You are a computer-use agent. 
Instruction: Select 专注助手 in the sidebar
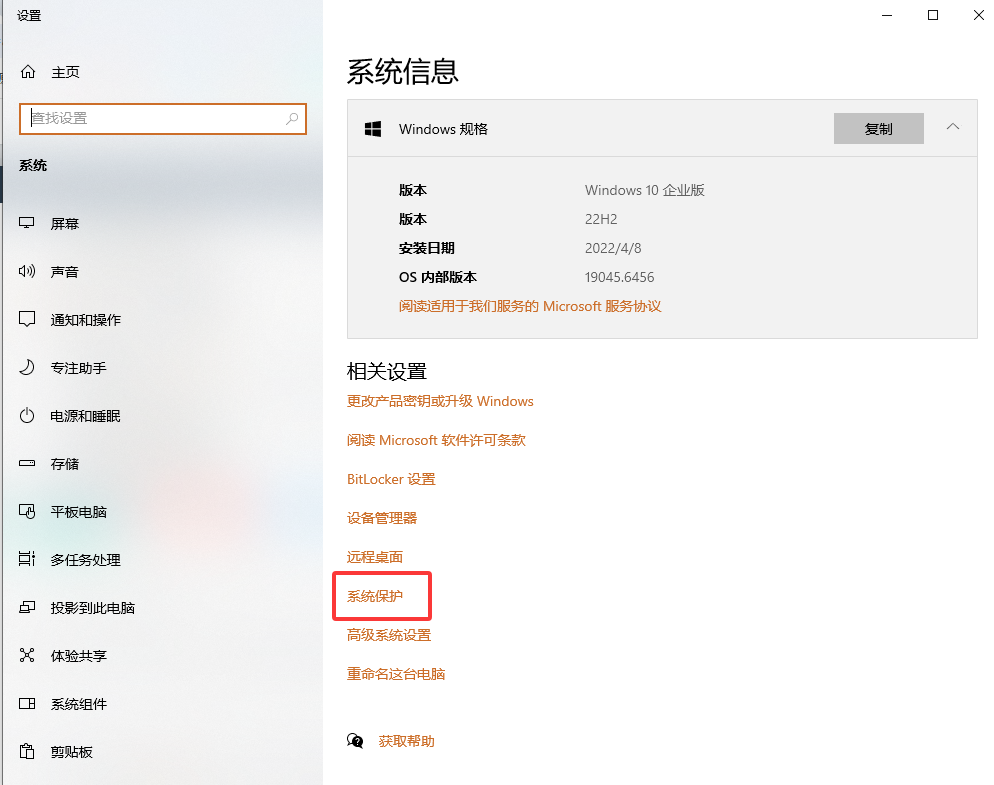[79, 368]
